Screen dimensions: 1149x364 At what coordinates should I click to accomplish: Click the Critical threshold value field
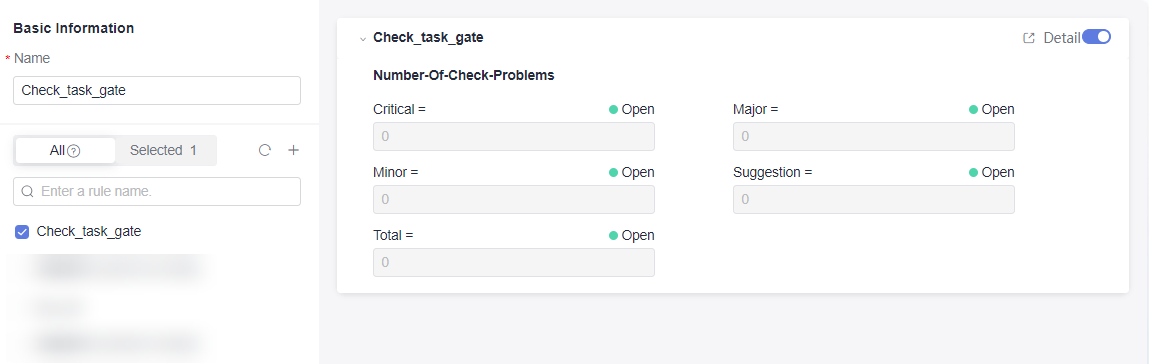[514, 136]
